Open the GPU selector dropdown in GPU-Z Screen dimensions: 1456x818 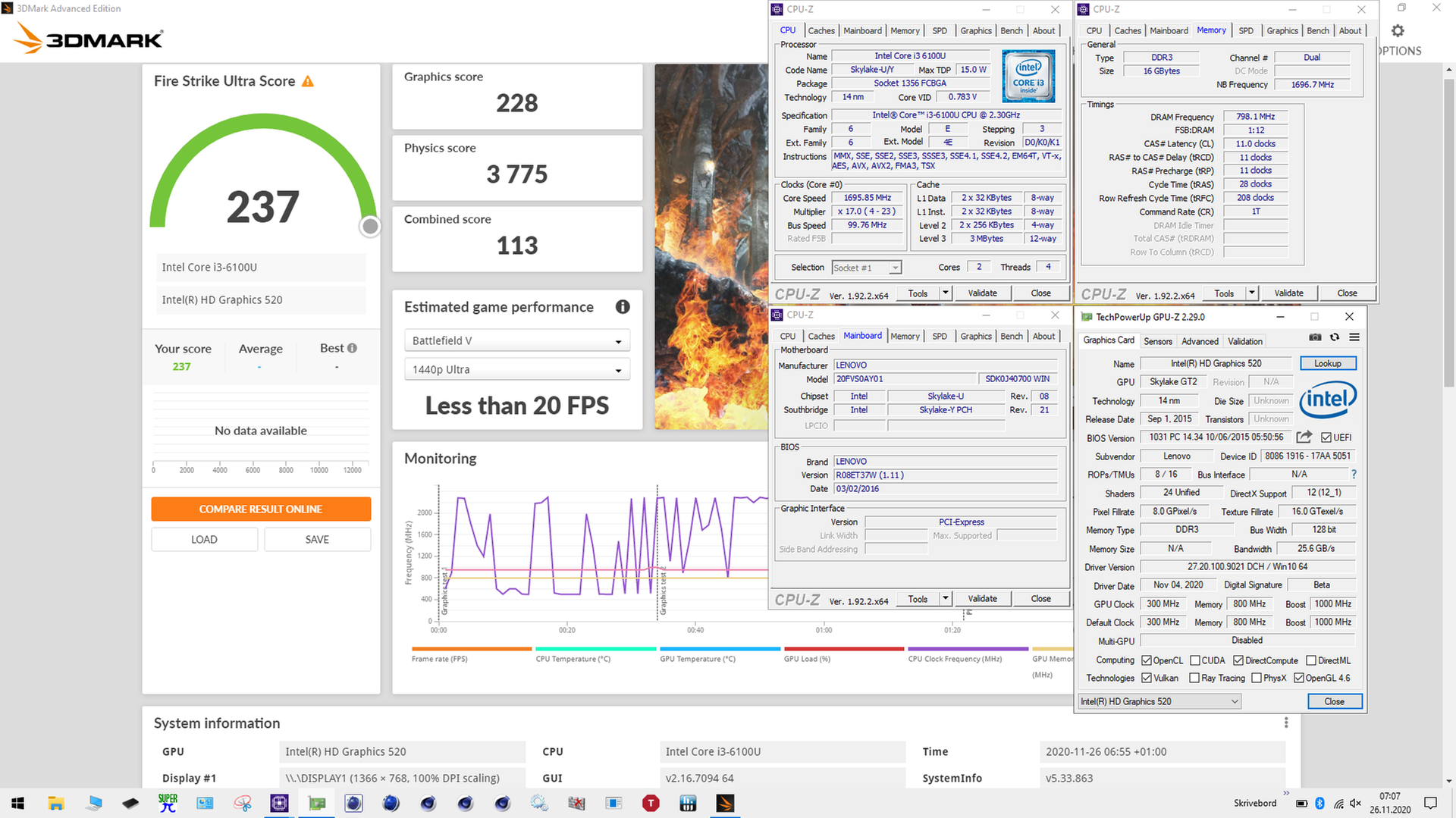coord(1159,701)
